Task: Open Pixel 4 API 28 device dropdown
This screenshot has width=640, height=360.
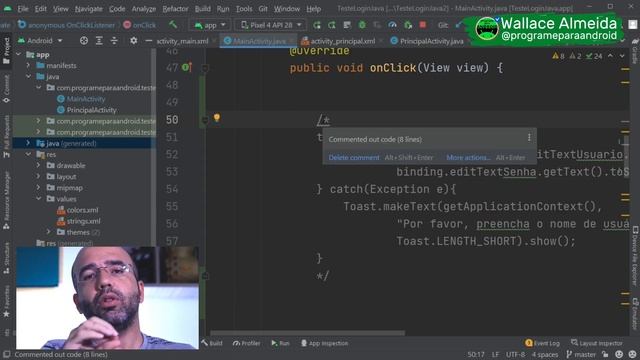Action: (271, 25)
